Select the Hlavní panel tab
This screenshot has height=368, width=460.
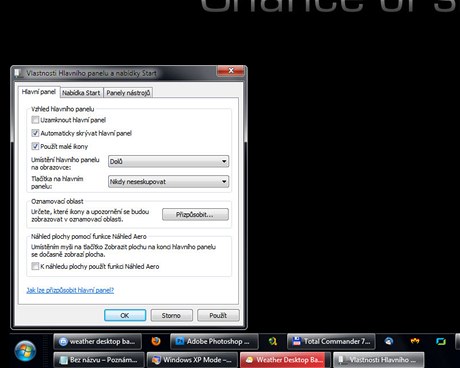coord(39,92)
